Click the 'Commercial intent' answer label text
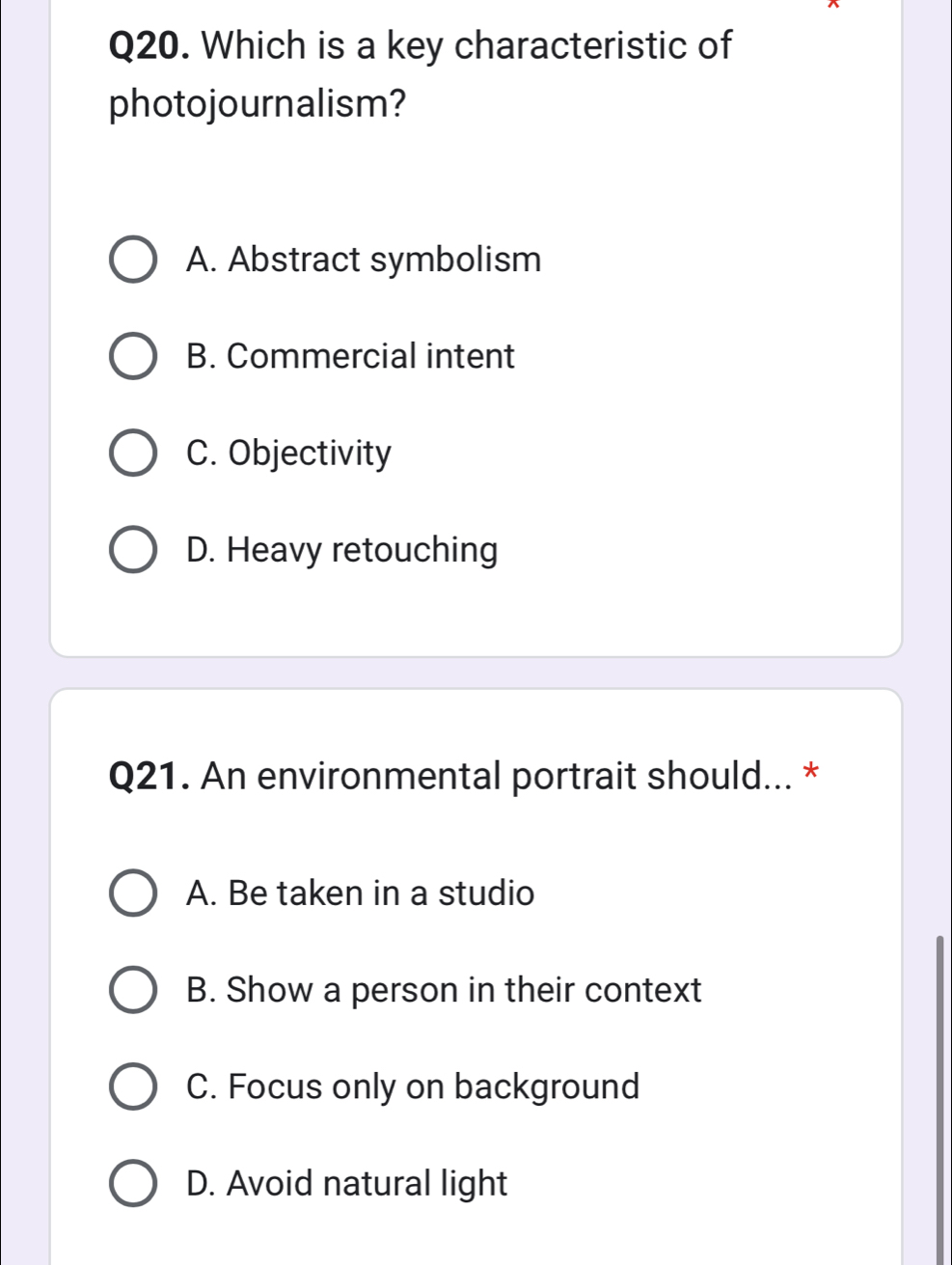Screen dimensions: 952x1265 [351, 356]
